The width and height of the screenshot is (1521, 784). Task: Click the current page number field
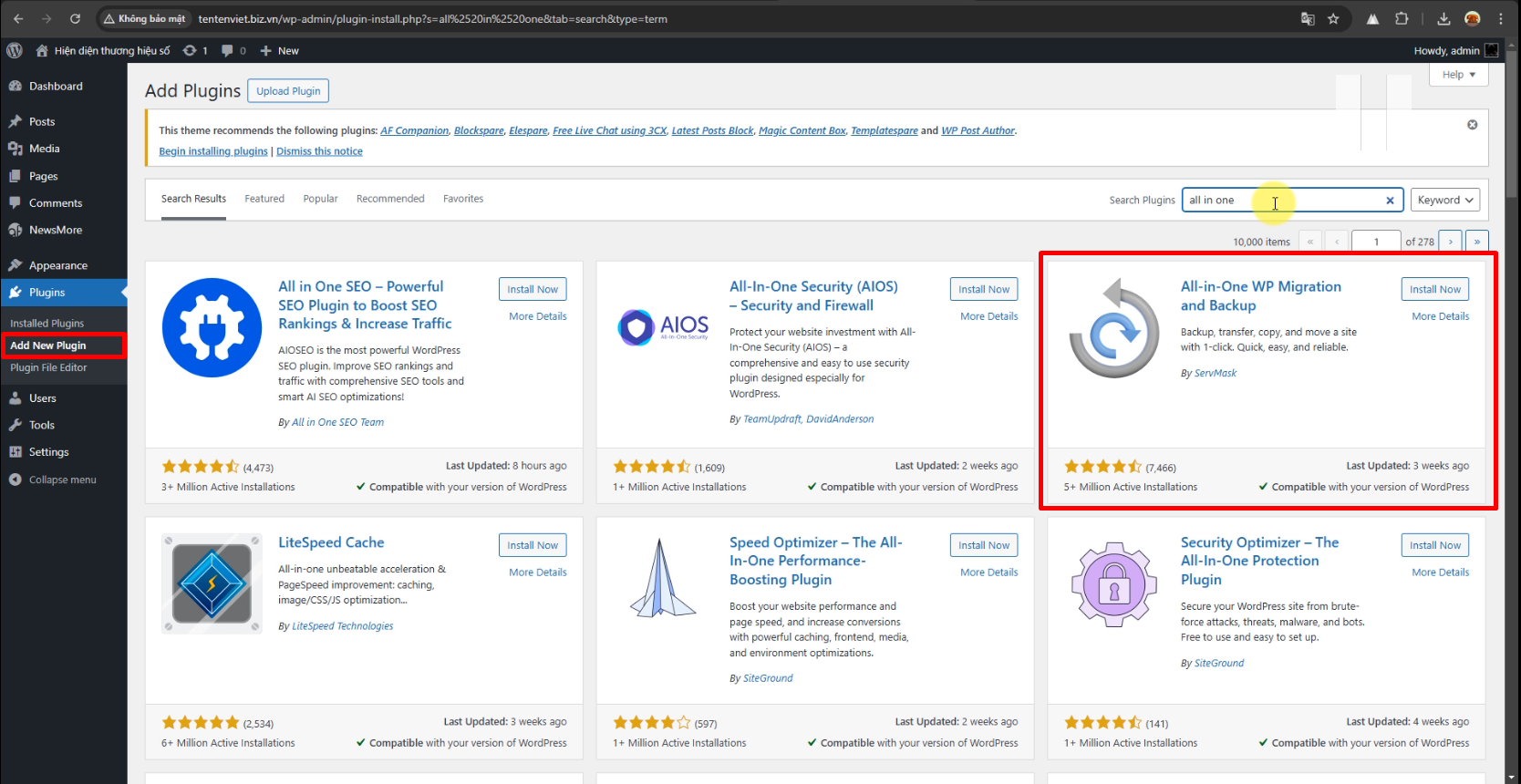[x=1376, y=242]
